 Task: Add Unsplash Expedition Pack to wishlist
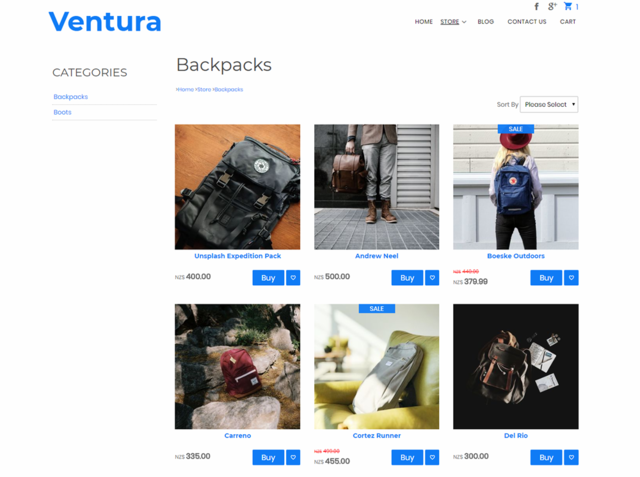[293, 278]
